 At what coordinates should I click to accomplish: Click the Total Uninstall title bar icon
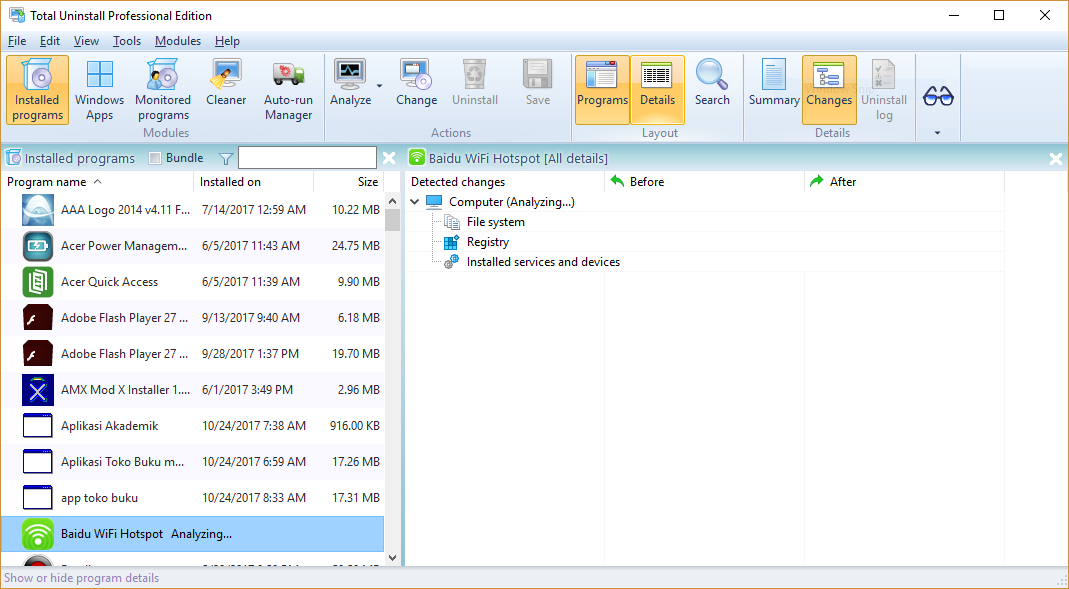16,15
